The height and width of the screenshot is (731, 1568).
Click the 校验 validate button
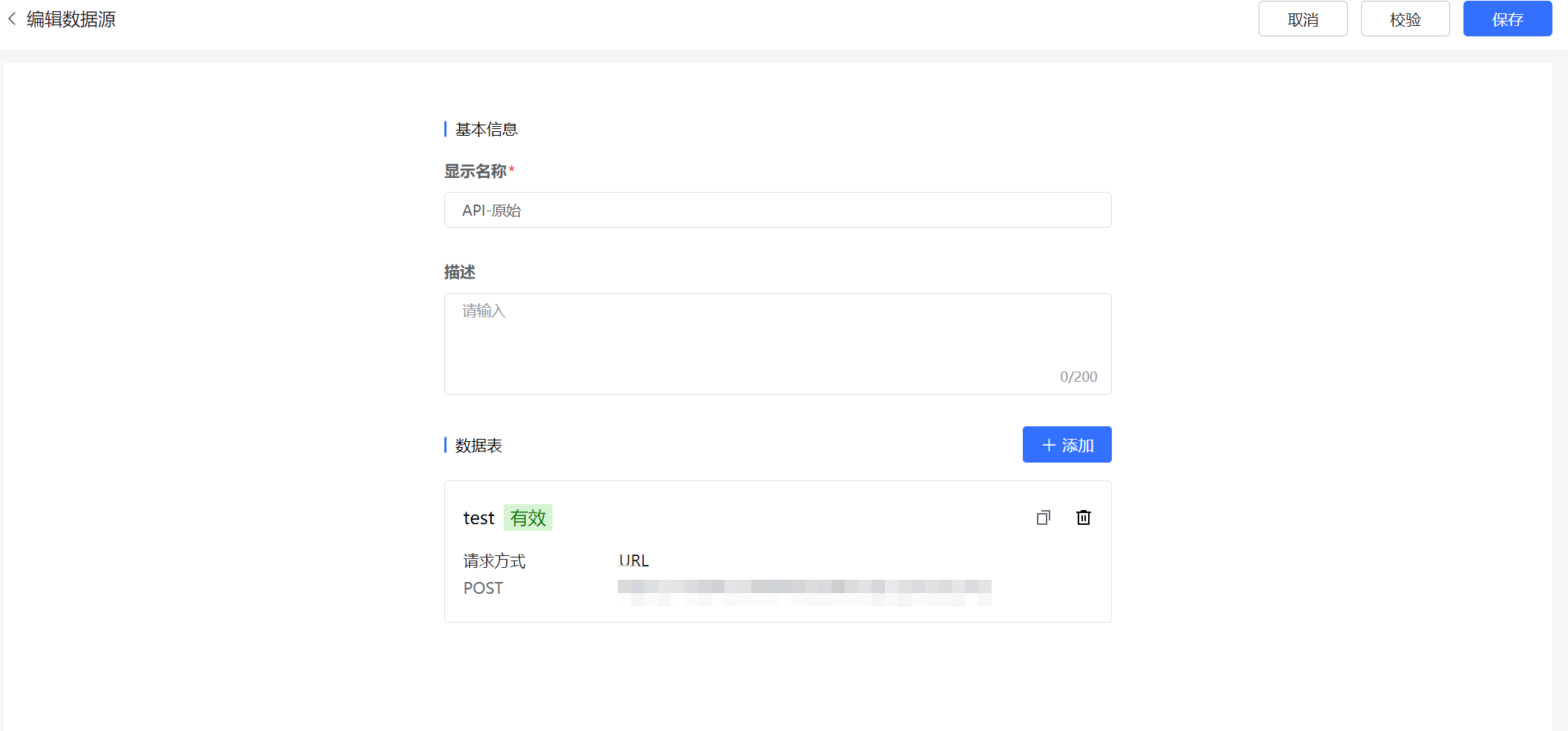point(1405,19)
